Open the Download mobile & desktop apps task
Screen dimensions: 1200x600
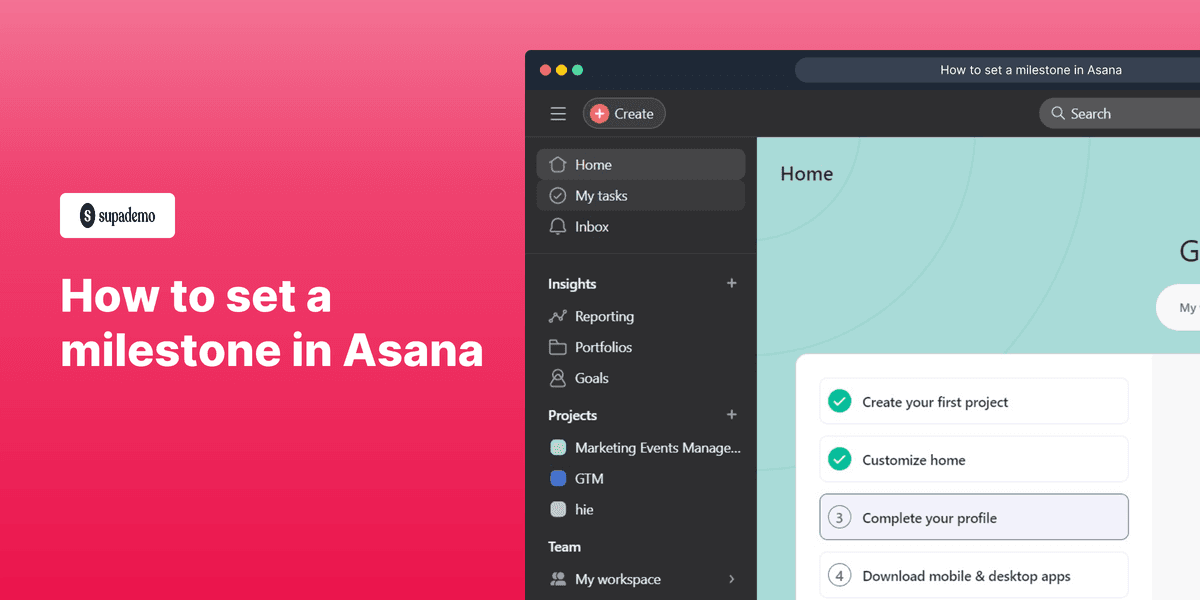966,575
